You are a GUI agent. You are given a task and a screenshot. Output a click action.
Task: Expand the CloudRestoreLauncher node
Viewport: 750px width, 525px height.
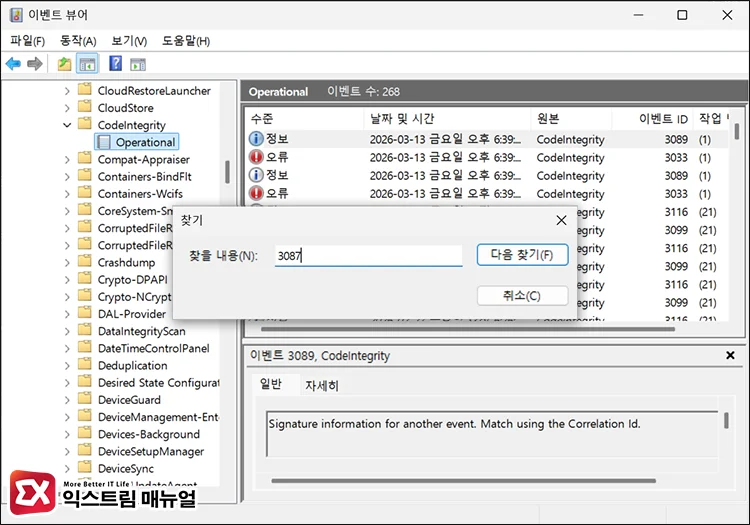(67, 91)
